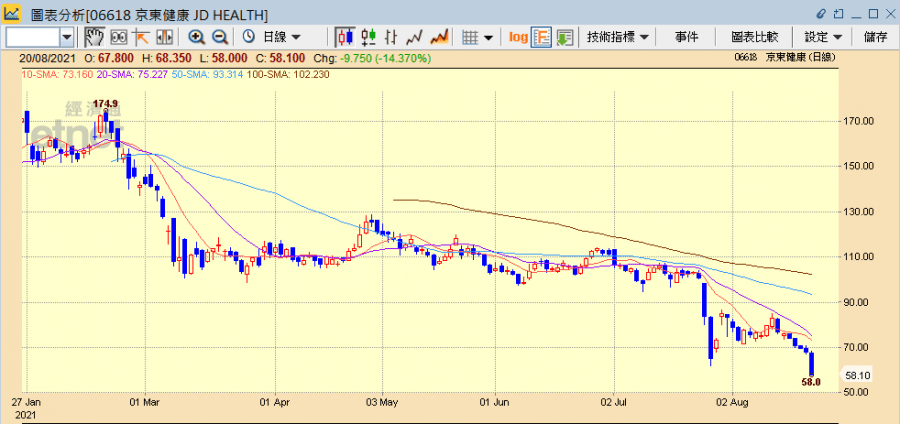900x424 pixels.
Task: Open the 設定 settings menu
Action: [823, 37]
